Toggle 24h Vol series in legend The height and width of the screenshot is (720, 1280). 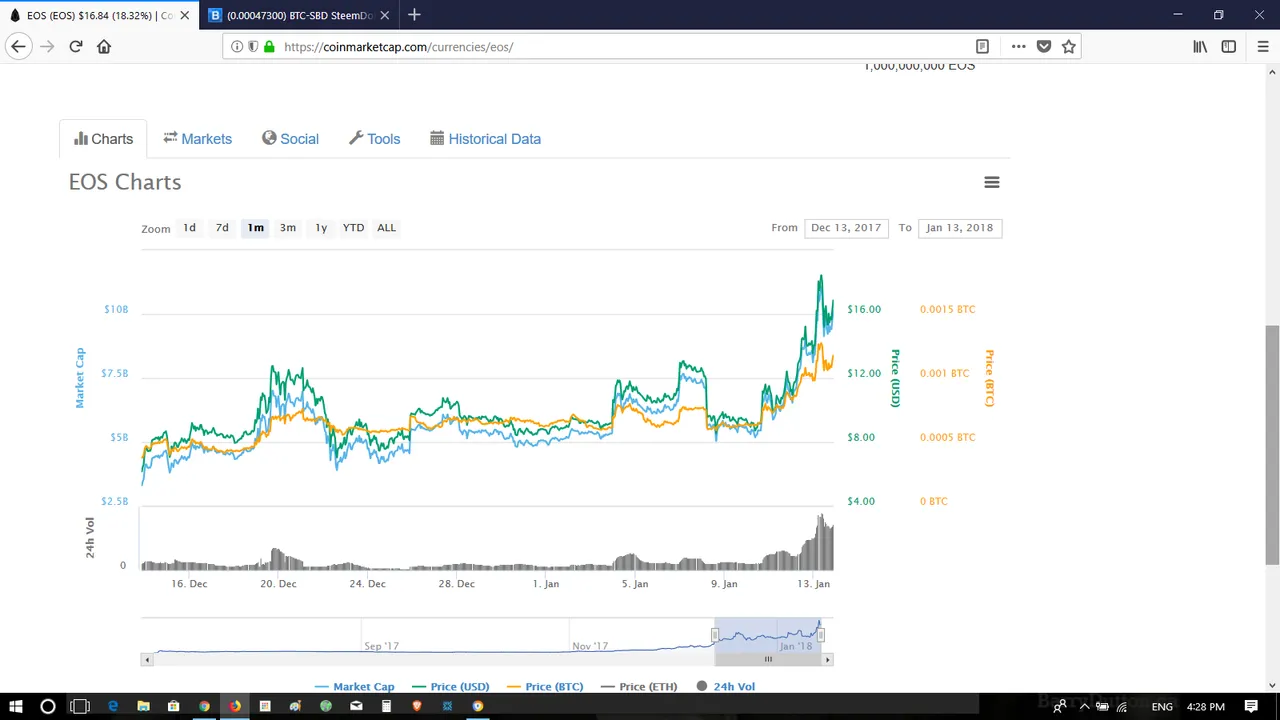(726, 687)
